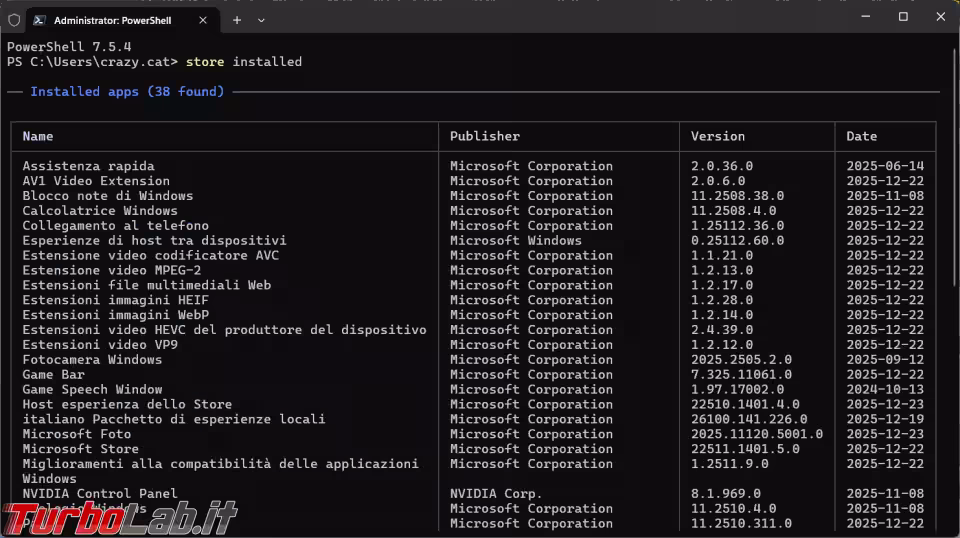Close the Administrator: PowerShell tab
Viewport: 960px width, 538px height.
(205, 20)
